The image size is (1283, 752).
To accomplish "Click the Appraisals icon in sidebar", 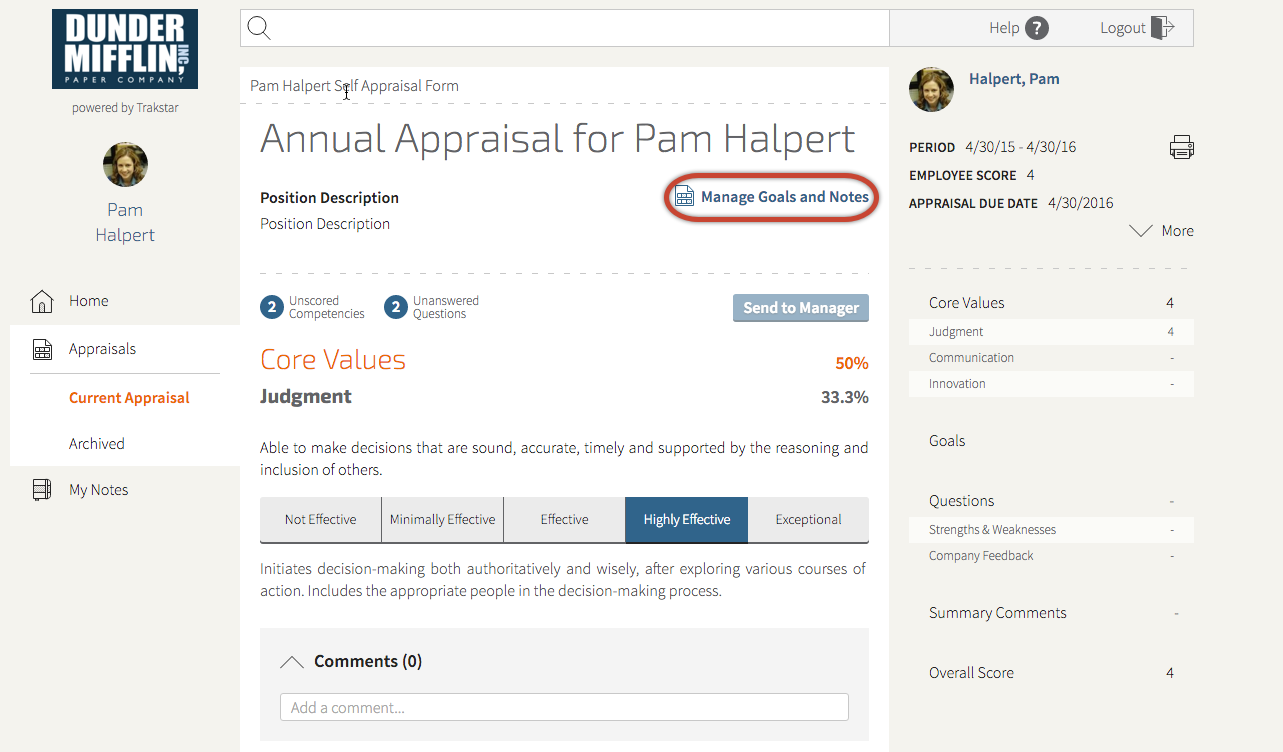I will click(x=42, y=349).
